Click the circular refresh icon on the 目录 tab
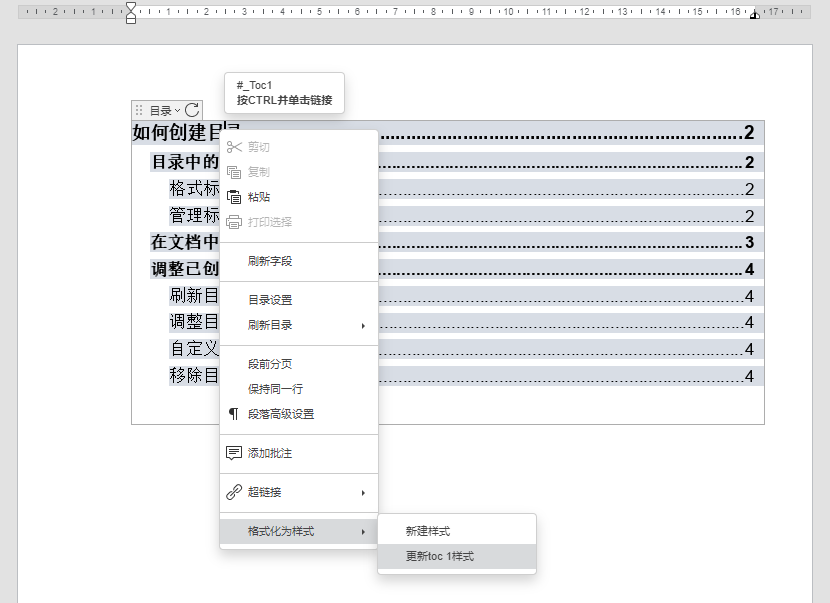 [x=192, y=110]
